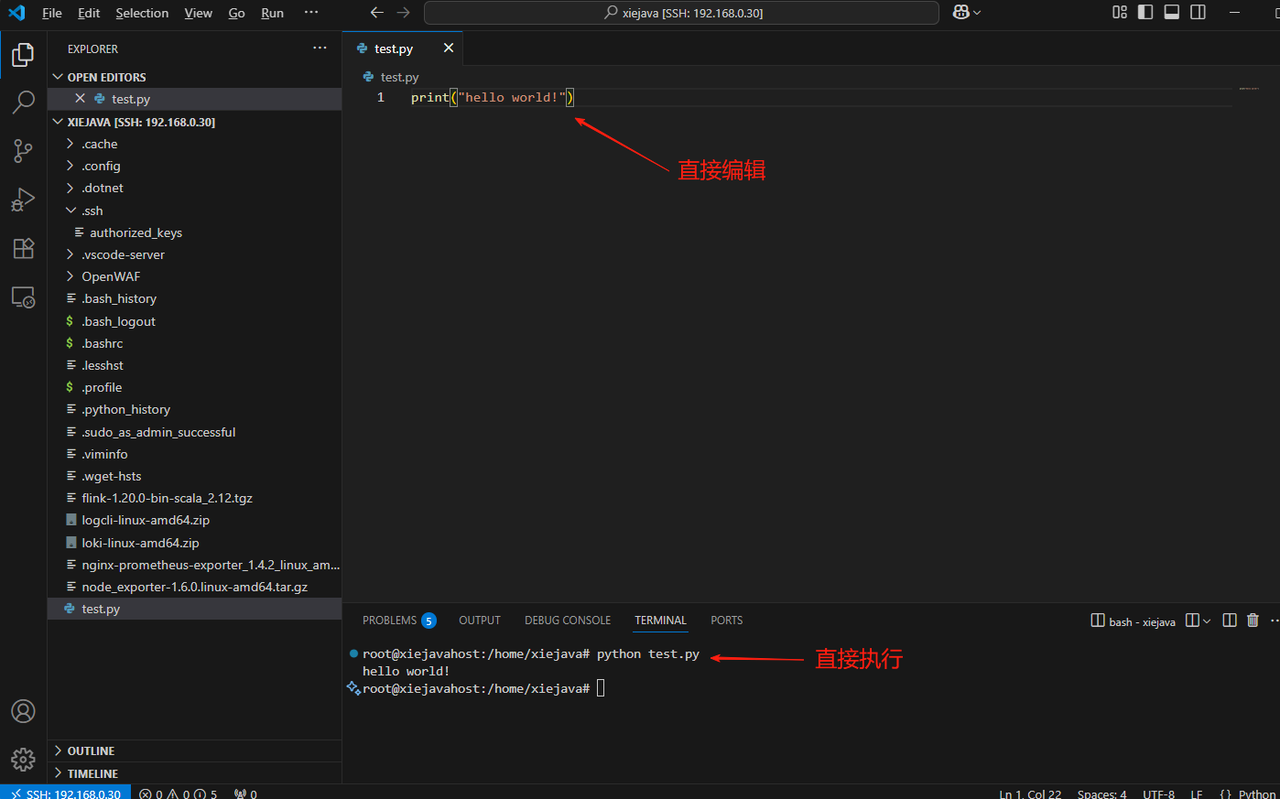Expand the OUTLINE section
The width and height of the screenshot is (1280, 799).
(90, 751)
